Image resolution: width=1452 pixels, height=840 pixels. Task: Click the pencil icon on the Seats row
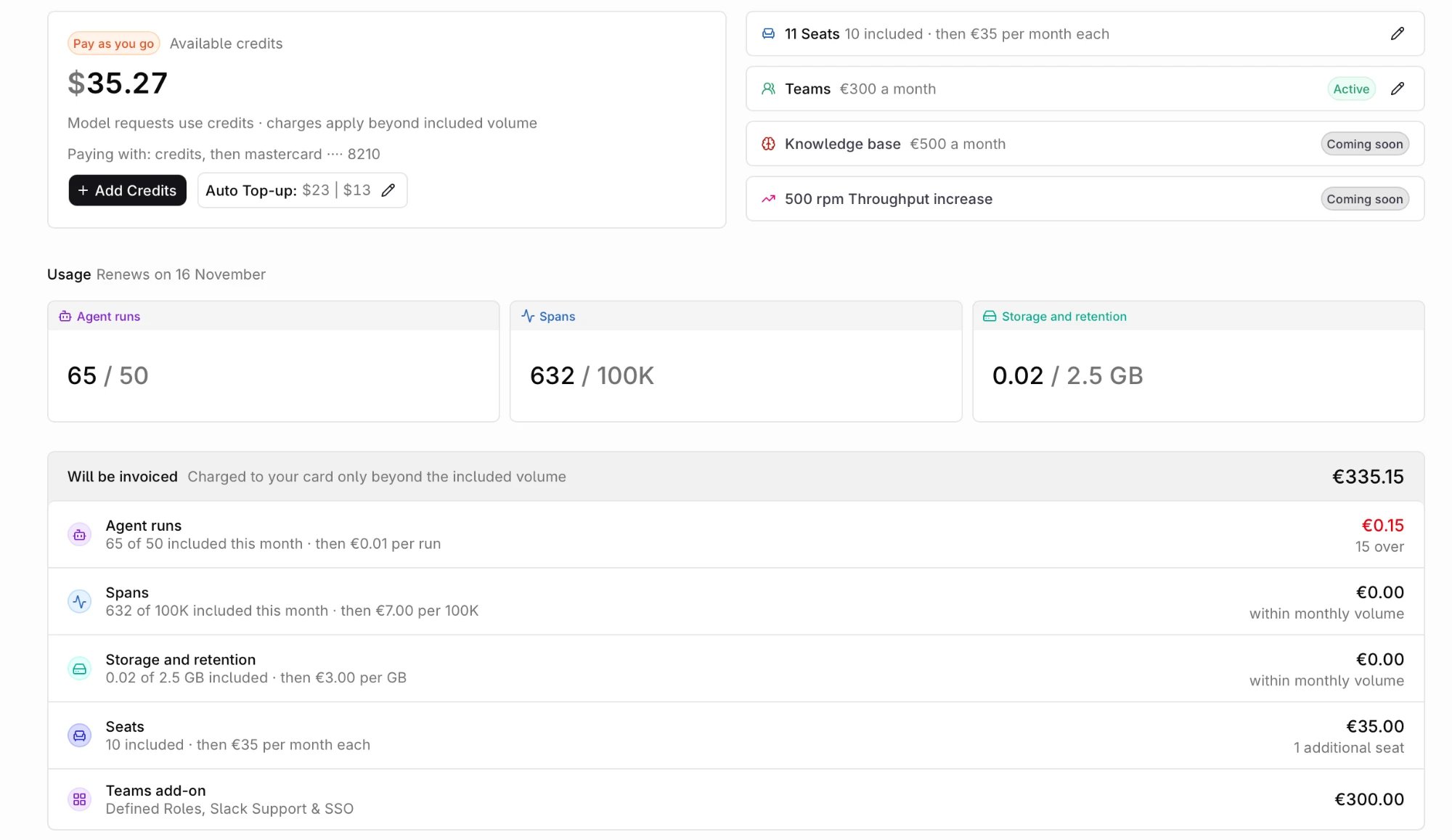click(x=1397, y=34)
